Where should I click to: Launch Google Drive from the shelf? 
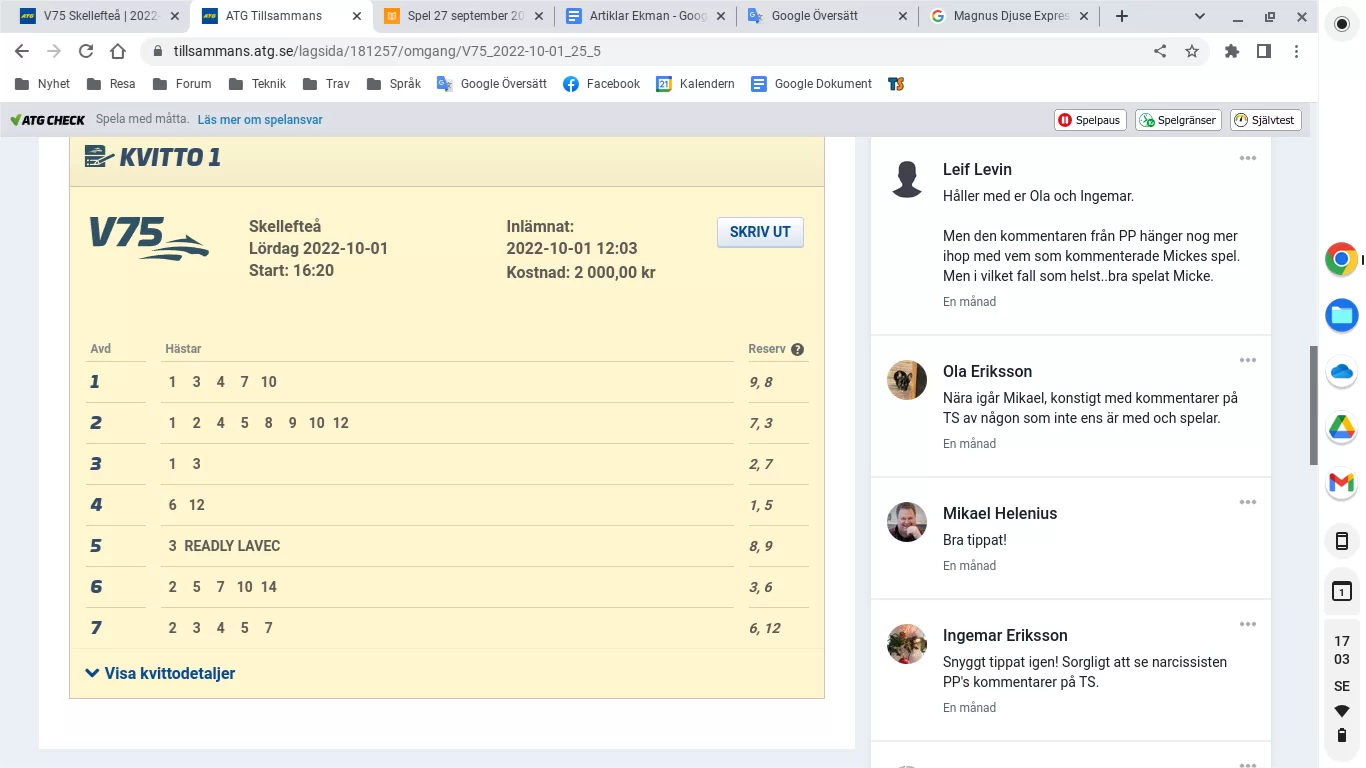click(x=1341, y=428)
